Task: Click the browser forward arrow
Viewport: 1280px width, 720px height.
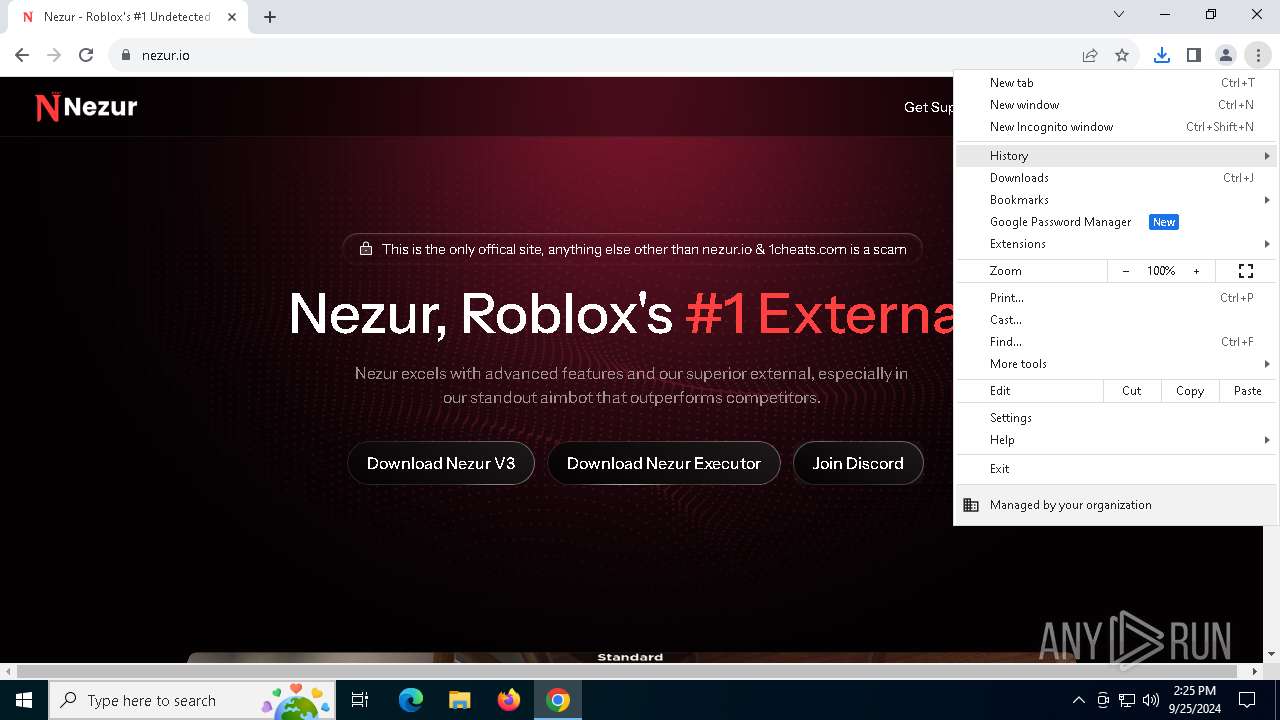Action: click(x=54, y=55)
